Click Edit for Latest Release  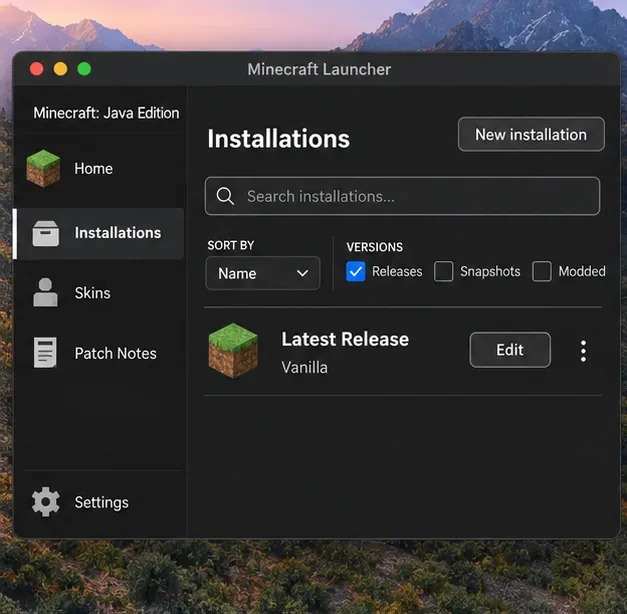(x=510, y=350)
